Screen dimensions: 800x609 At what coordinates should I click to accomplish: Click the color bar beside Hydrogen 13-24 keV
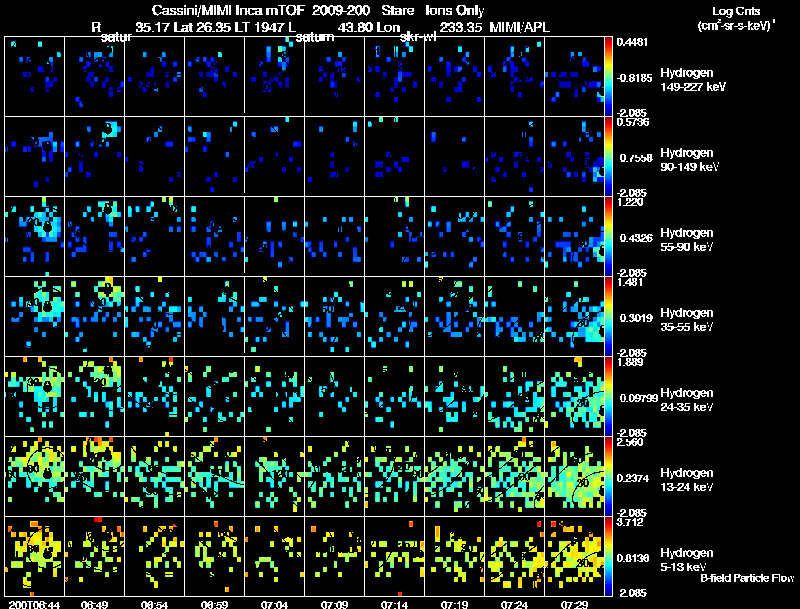[608, 476]
